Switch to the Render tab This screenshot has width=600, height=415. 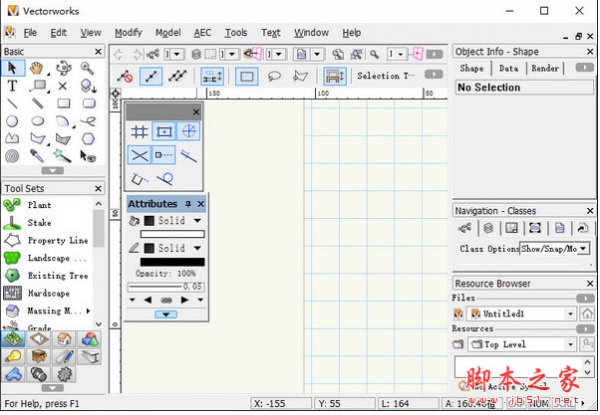tap(545, 68)
